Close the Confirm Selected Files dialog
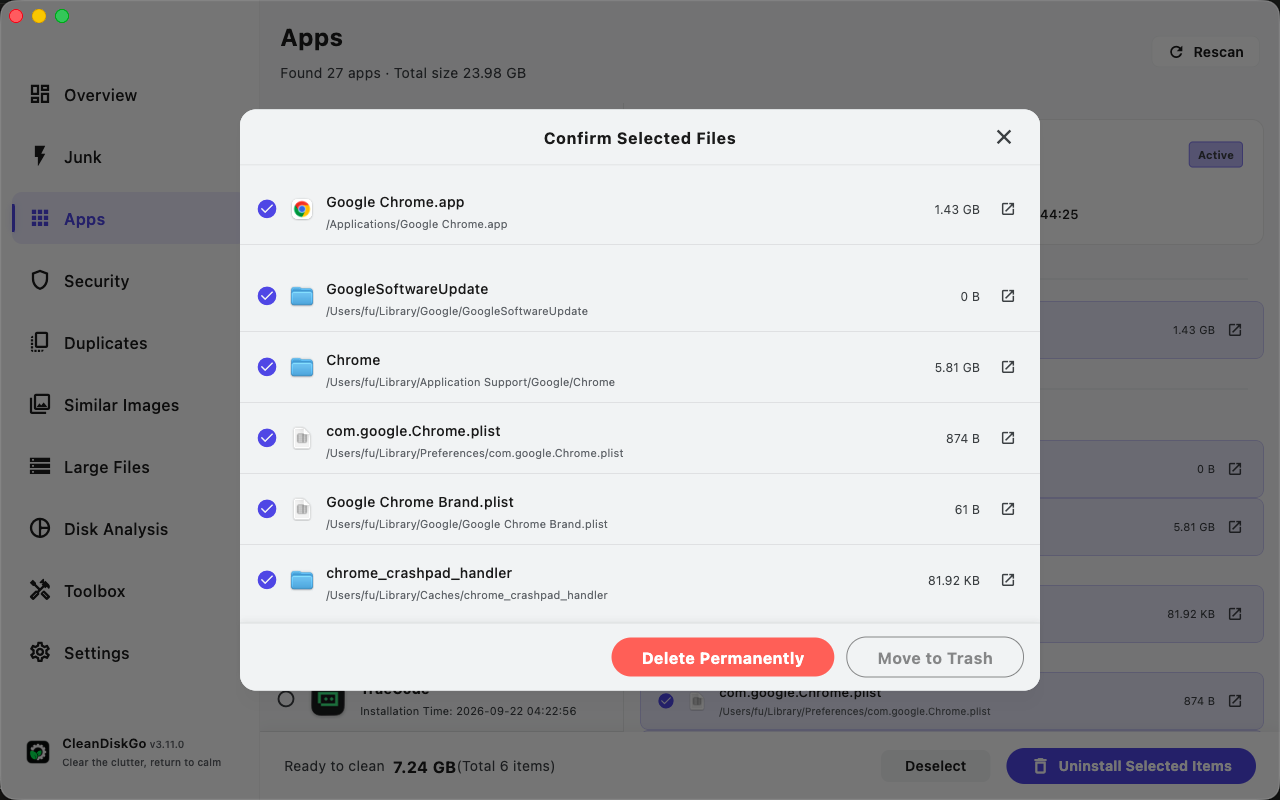Image resolution: width=1280 pixels, height=800 pixels. click(1004, 137)
